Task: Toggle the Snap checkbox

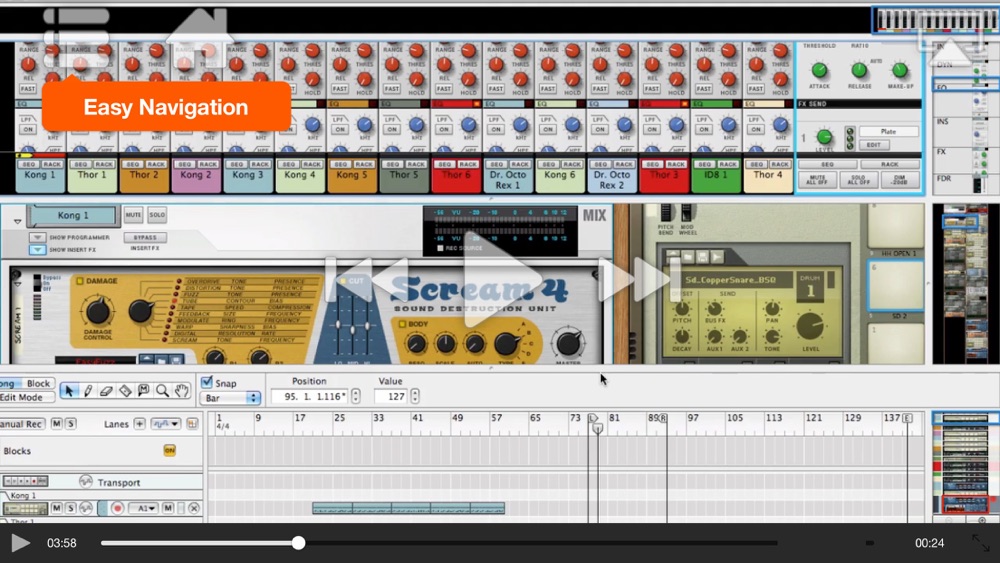Action: click(x=207, y=382)
